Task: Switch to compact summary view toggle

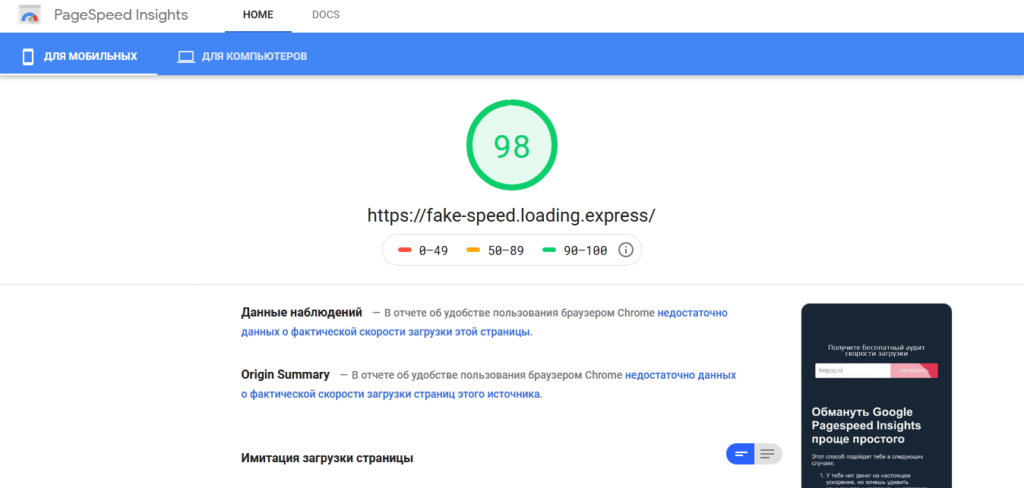Action: coord(741,454)
